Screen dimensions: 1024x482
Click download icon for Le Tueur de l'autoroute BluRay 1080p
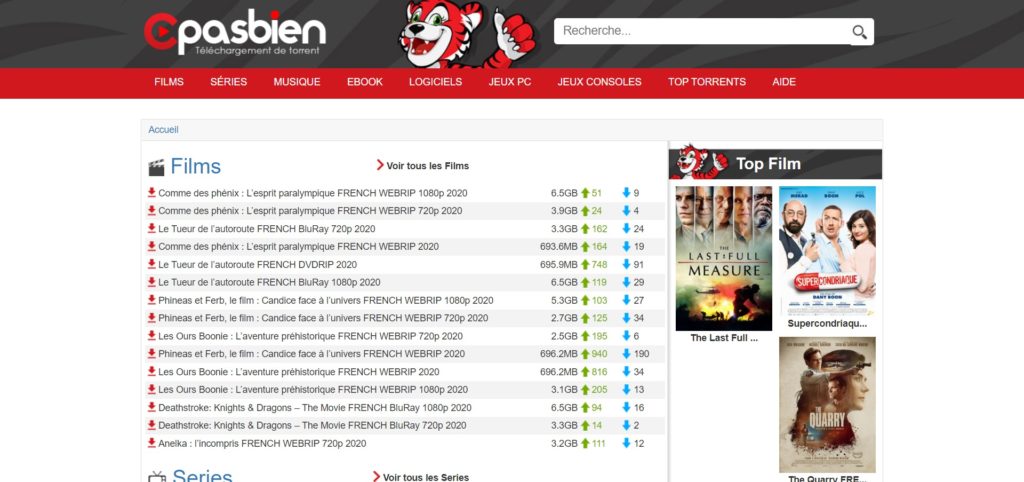pyautogui.click(x=152, y=282)
